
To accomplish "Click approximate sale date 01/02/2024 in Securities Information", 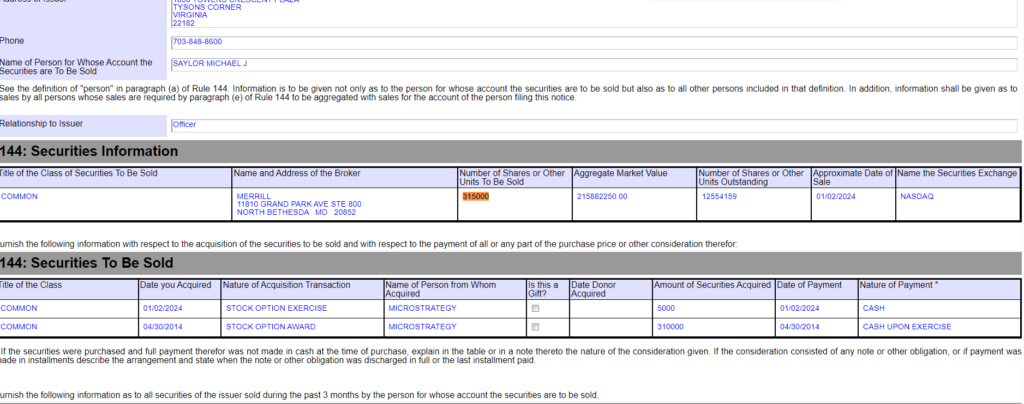I will (x=835, y=196).
